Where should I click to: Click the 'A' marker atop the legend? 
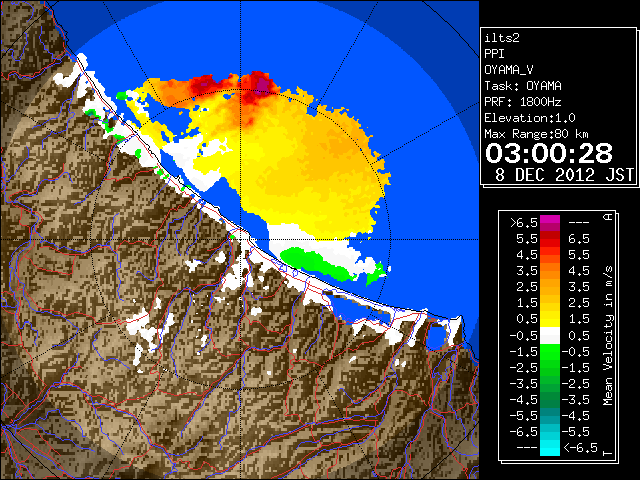pos(608,217)
